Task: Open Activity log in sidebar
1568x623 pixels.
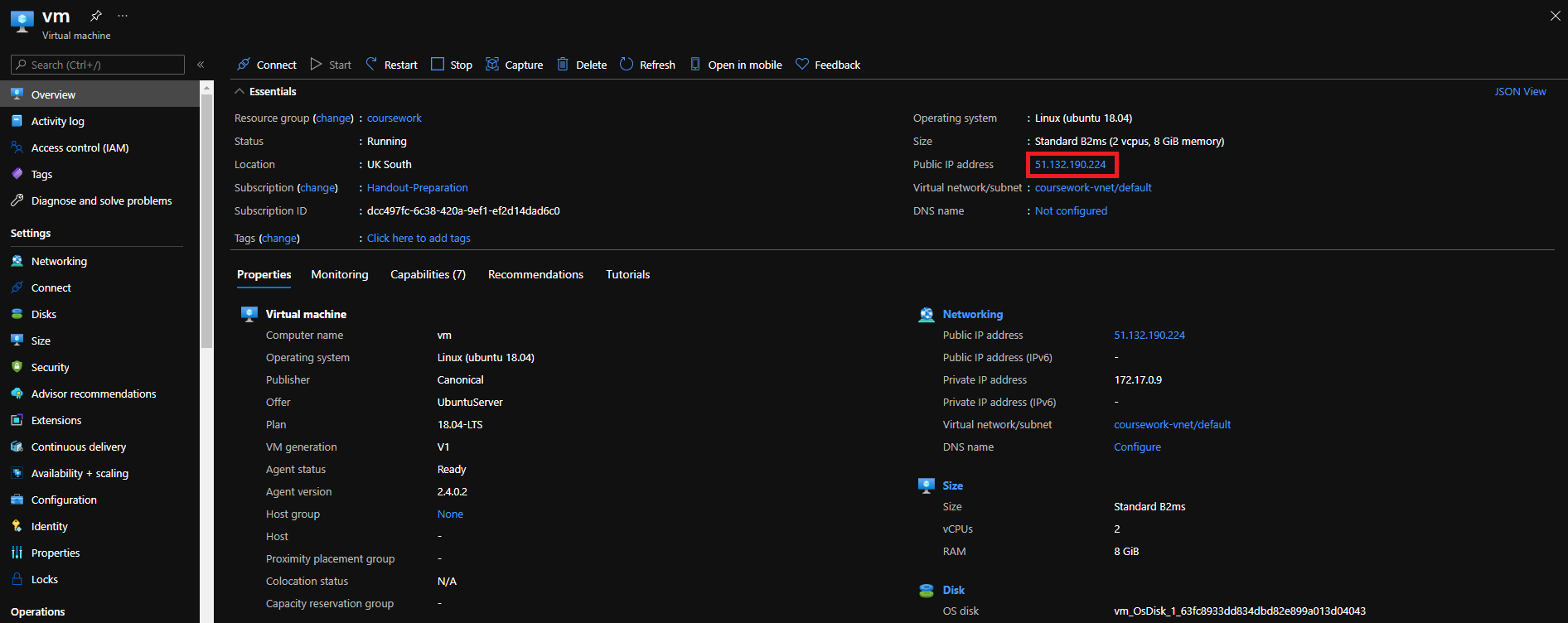Action: (x=99, y=121)
